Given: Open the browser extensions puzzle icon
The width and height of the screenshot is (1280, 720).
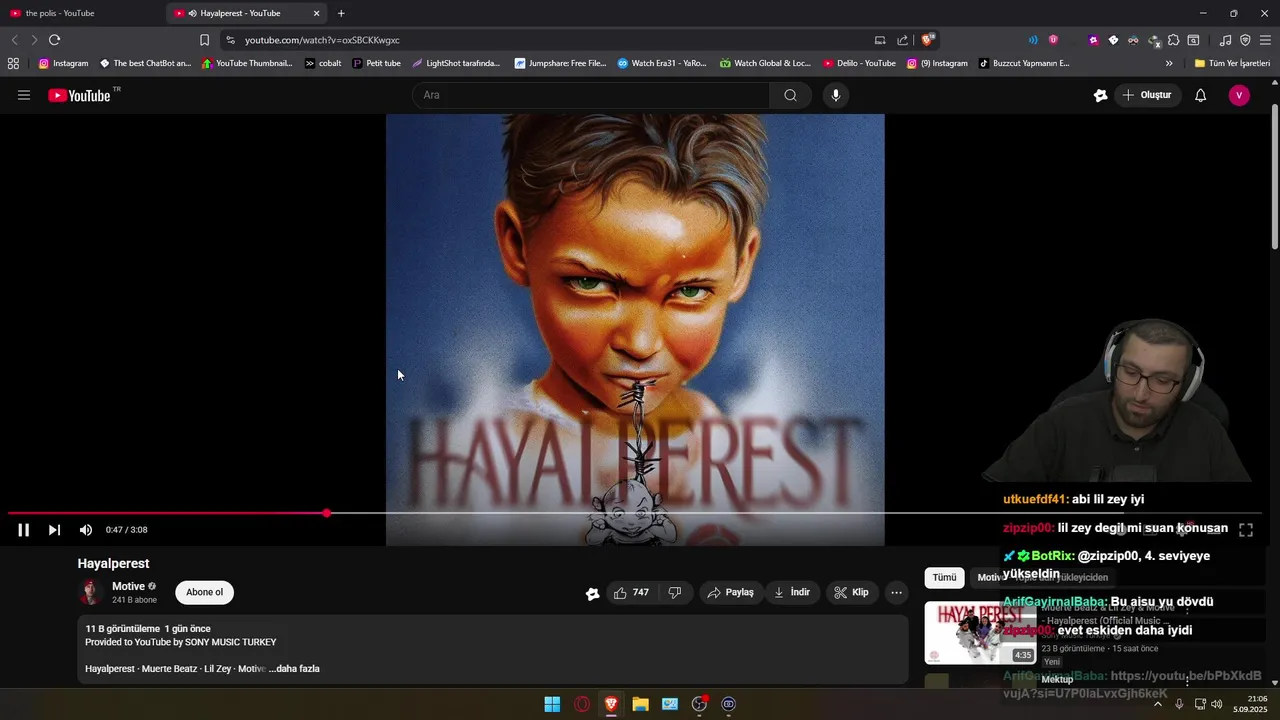Looking at the screenshot, I should pos(1174,40).
